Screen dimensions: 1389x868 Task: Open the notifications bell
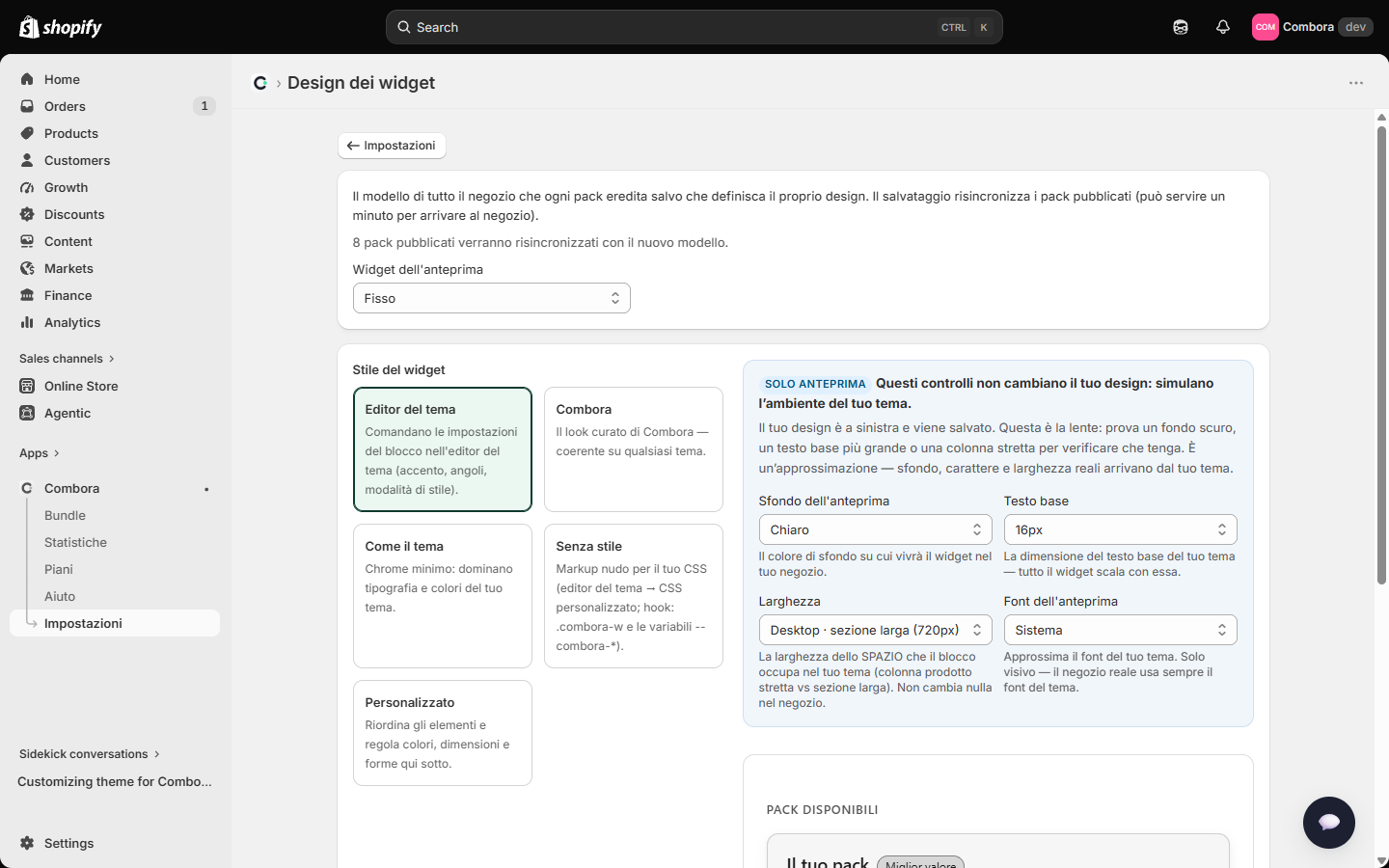click(x=1223, y=27)
